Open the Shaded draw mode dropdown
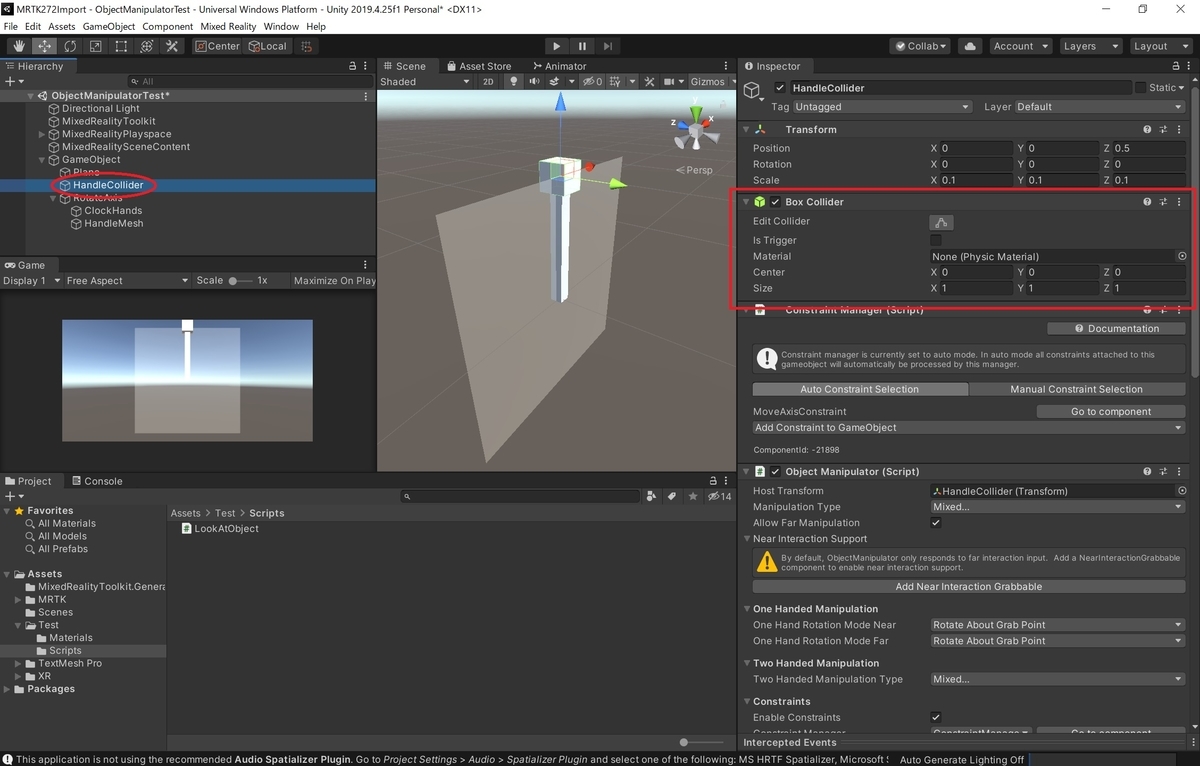 pyautogui.click(x=424, y=82)
